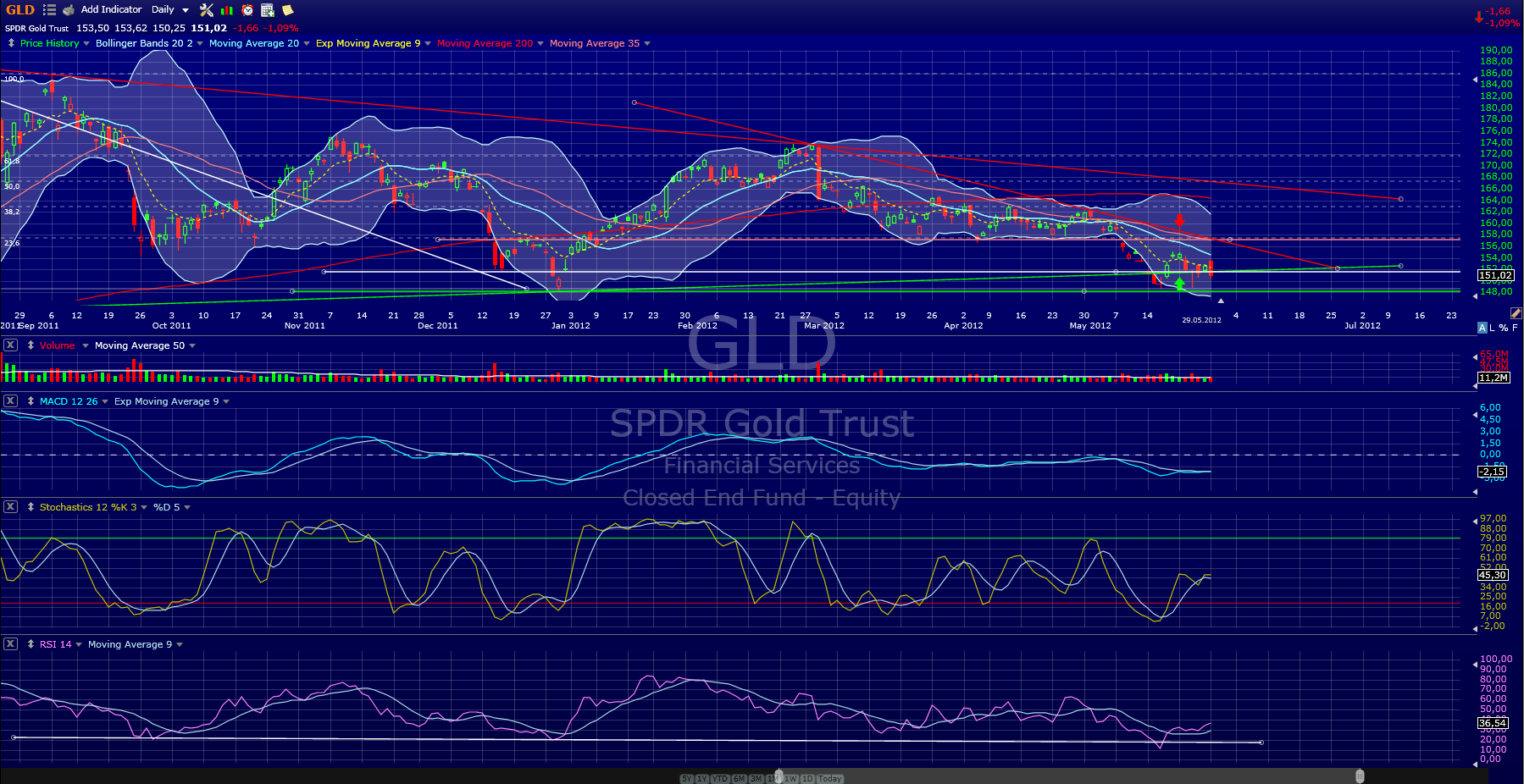Switch to logarithmic scale with L toggle
The width and height of the screenshot is (1524, 784).
[x=1493, y=328]
